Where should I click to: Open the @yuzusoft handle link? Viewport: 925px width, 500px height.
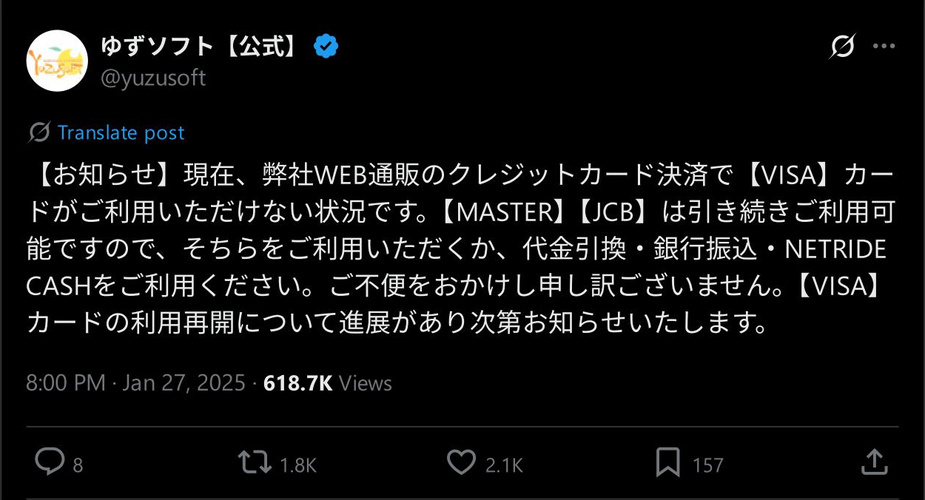click(x=153, y=78)
